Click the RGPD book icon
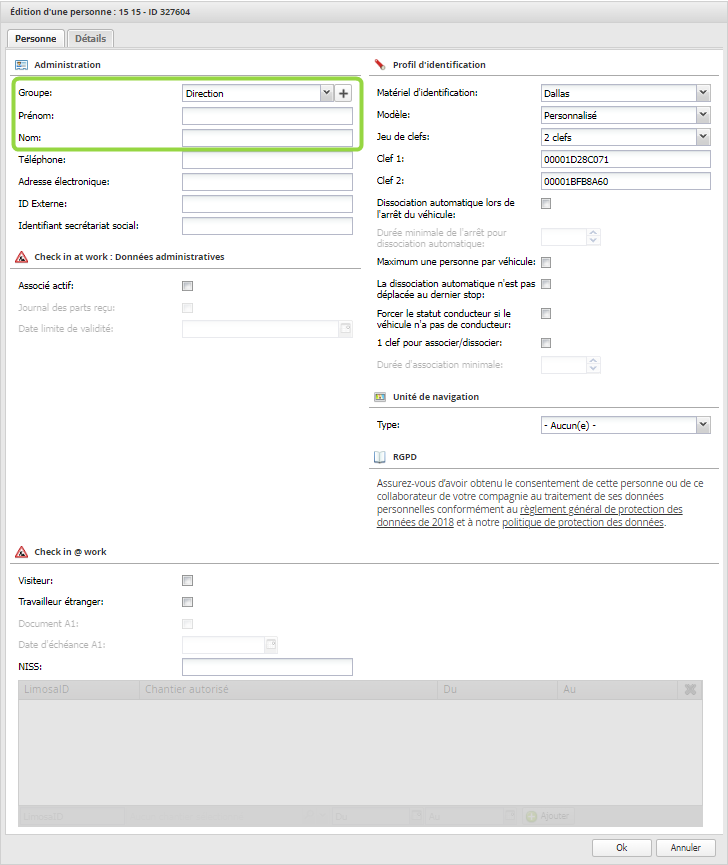 point(380,457)
